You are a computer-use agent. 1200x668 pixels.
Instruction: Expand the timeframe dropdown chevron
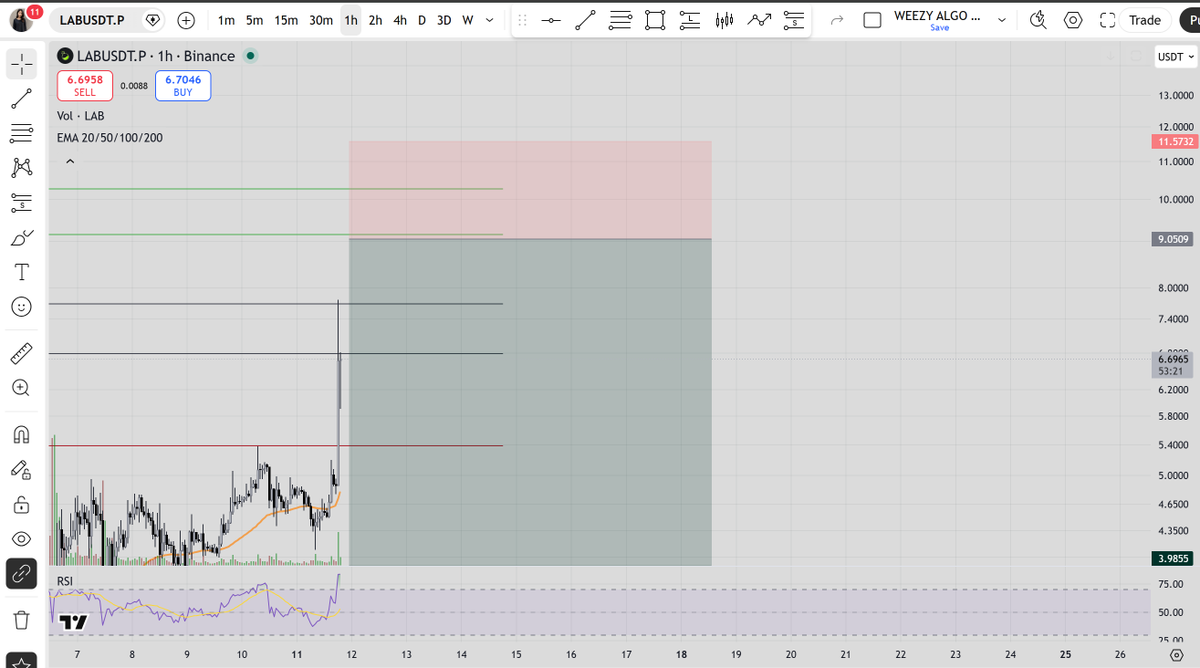(x=489, y=20)
